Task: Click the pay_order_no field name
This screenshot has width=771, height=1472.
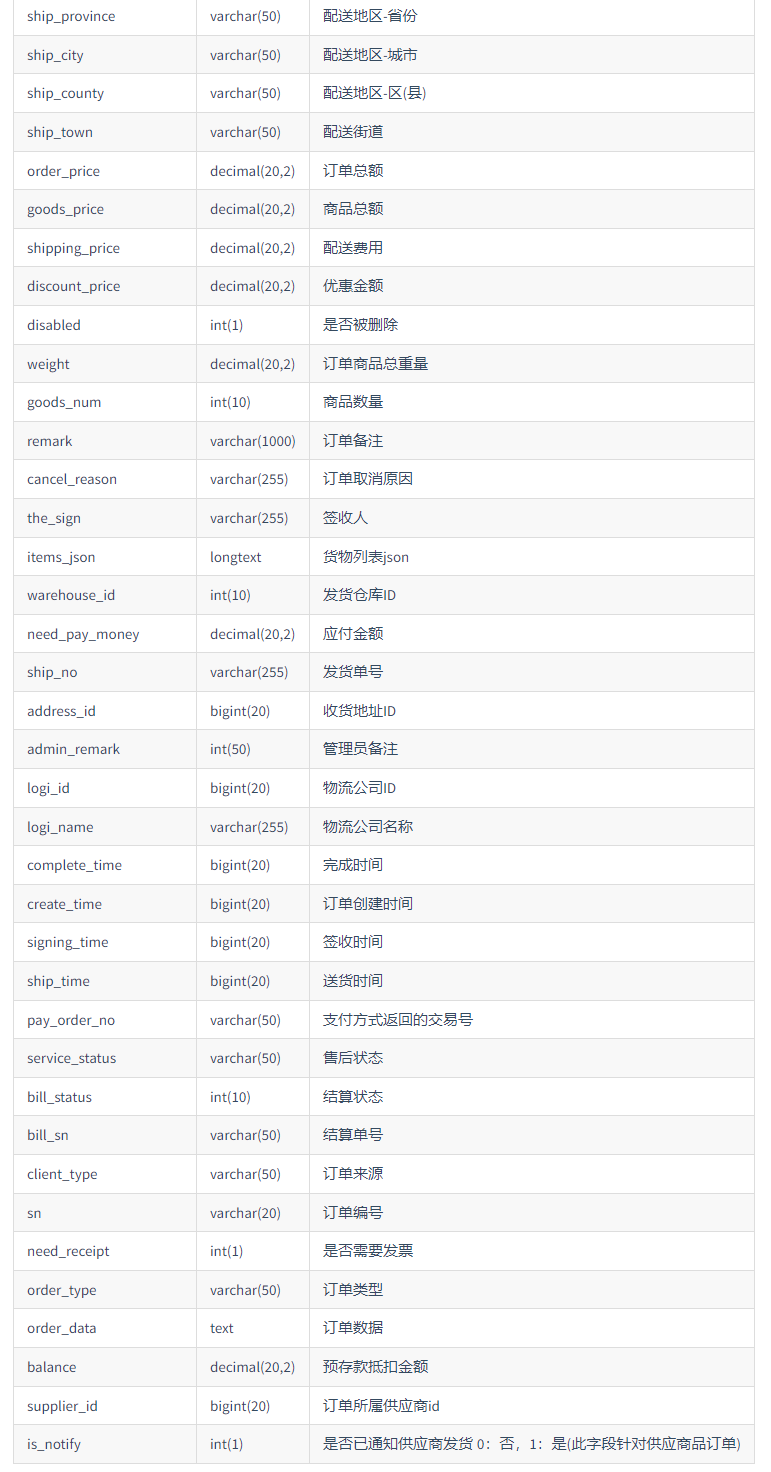Action: coord(71,1020)
